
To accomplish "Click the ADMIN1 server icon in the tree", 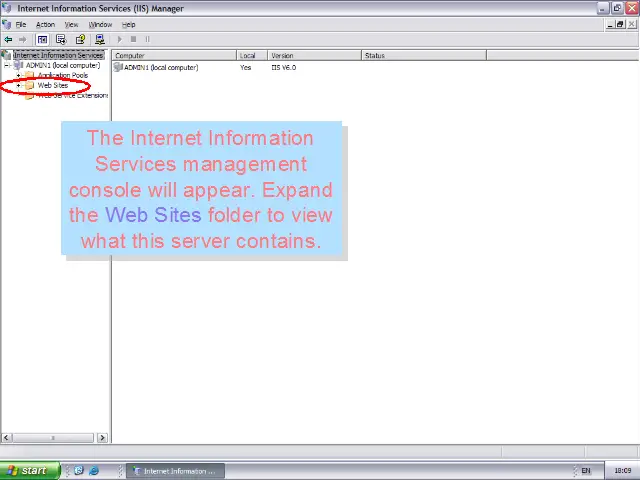I will (18, 65).
